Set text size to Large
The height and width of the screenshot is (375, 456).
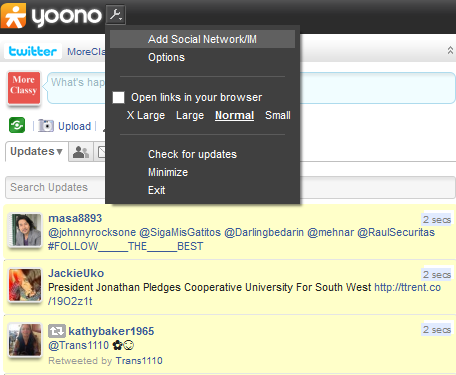click(190, 115)
